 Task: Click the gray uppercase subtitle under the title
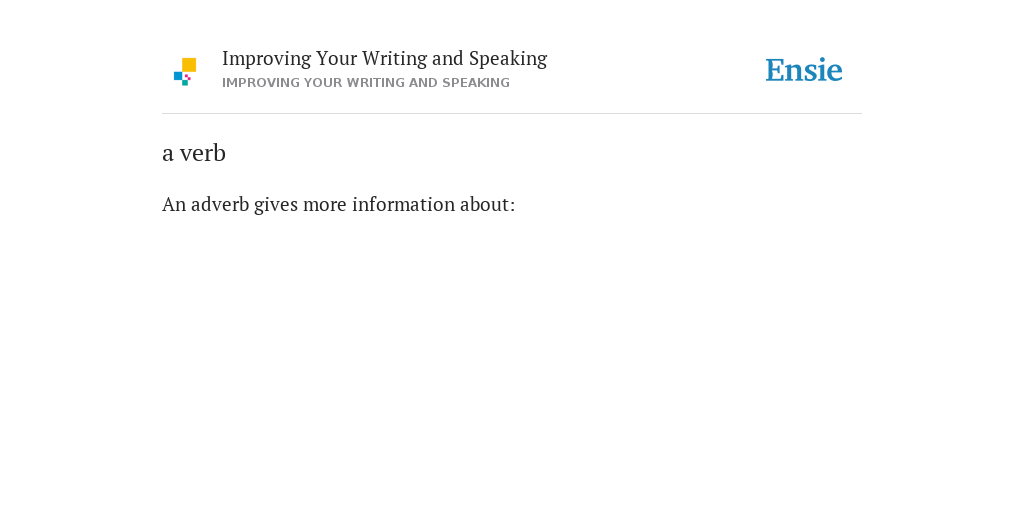click(366, 83)
